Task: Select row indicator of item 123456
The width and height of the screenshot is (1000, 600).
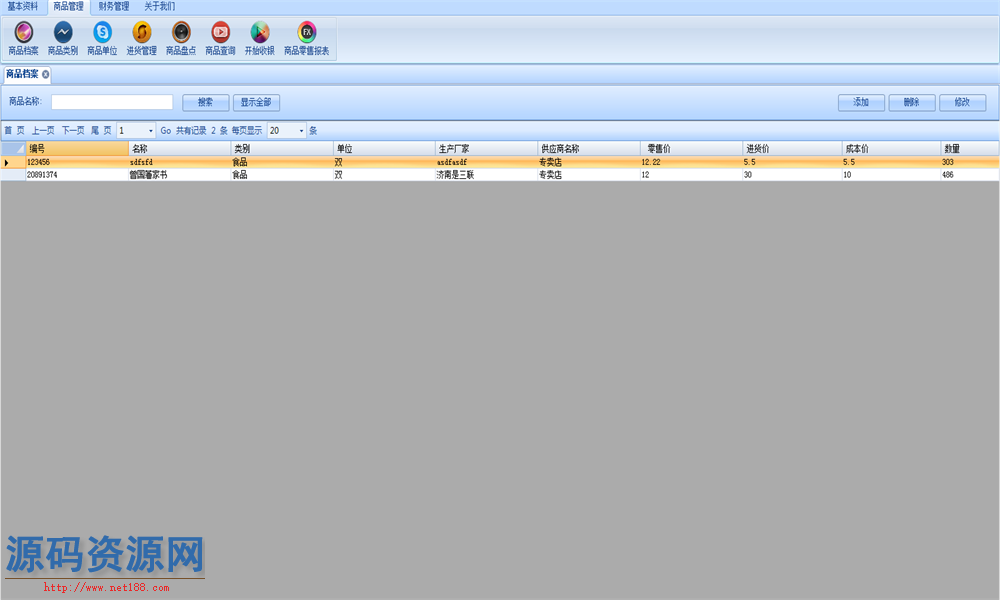Action: click(13, 163)
